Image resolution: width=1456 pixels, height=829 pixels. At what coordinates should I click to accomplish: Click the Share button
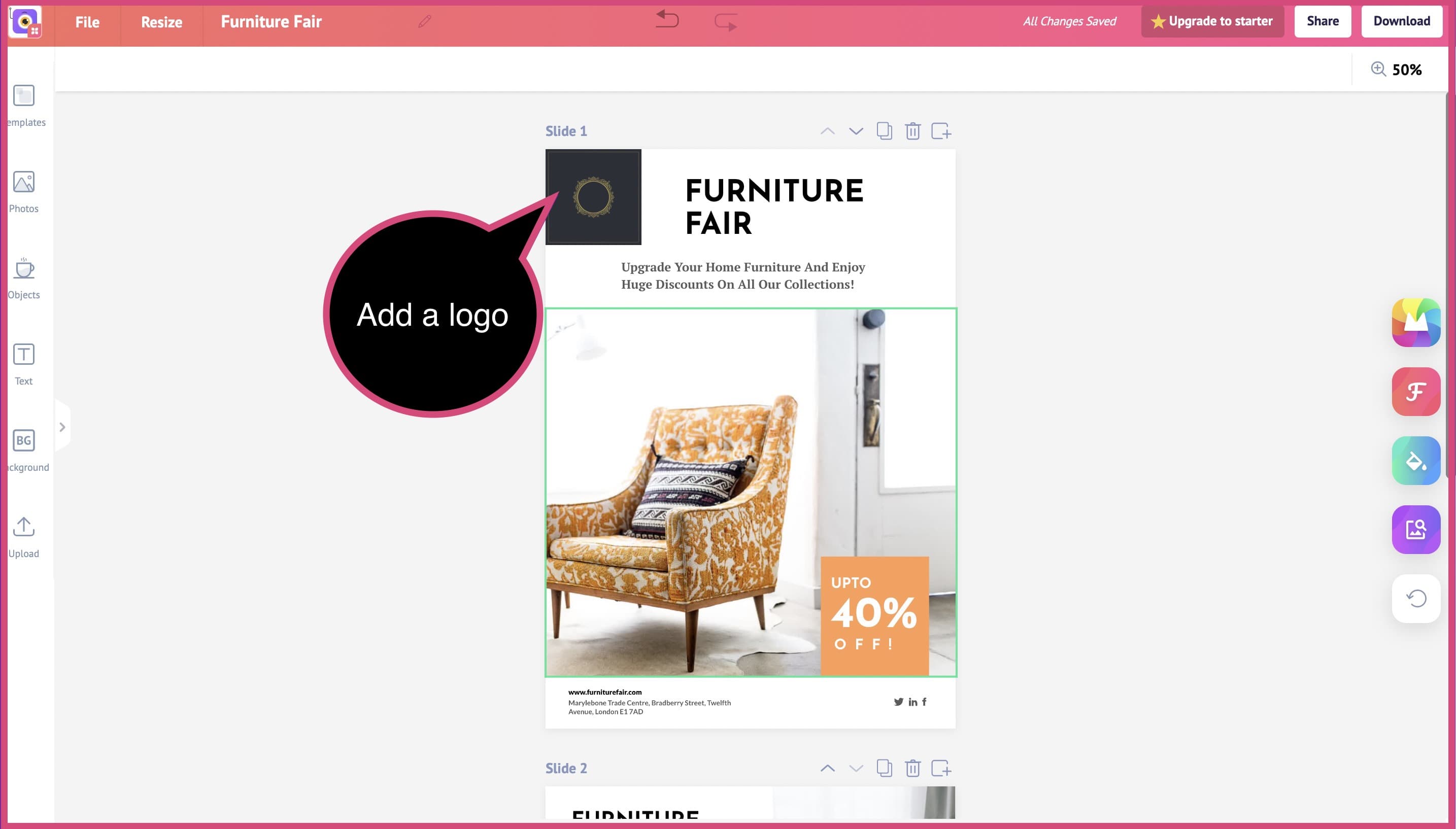point(1322,20)
